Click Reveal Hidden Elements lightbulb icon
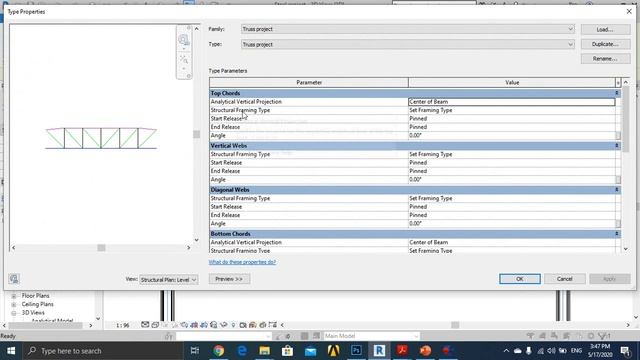Screen dimensions: 640x360 click(x=233, y=325)
